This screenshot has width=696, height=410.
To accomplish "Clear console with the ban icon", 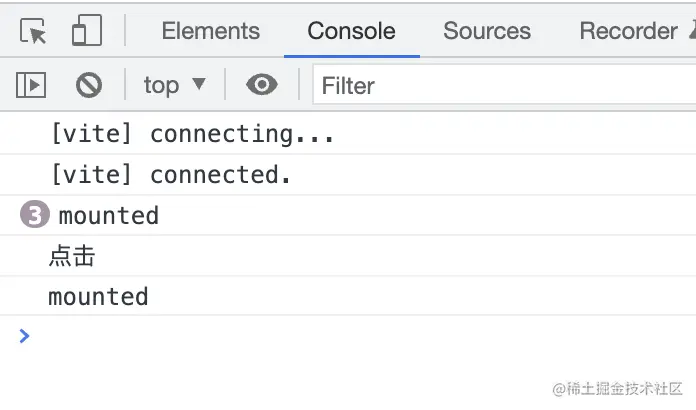I will coord(89,85).
